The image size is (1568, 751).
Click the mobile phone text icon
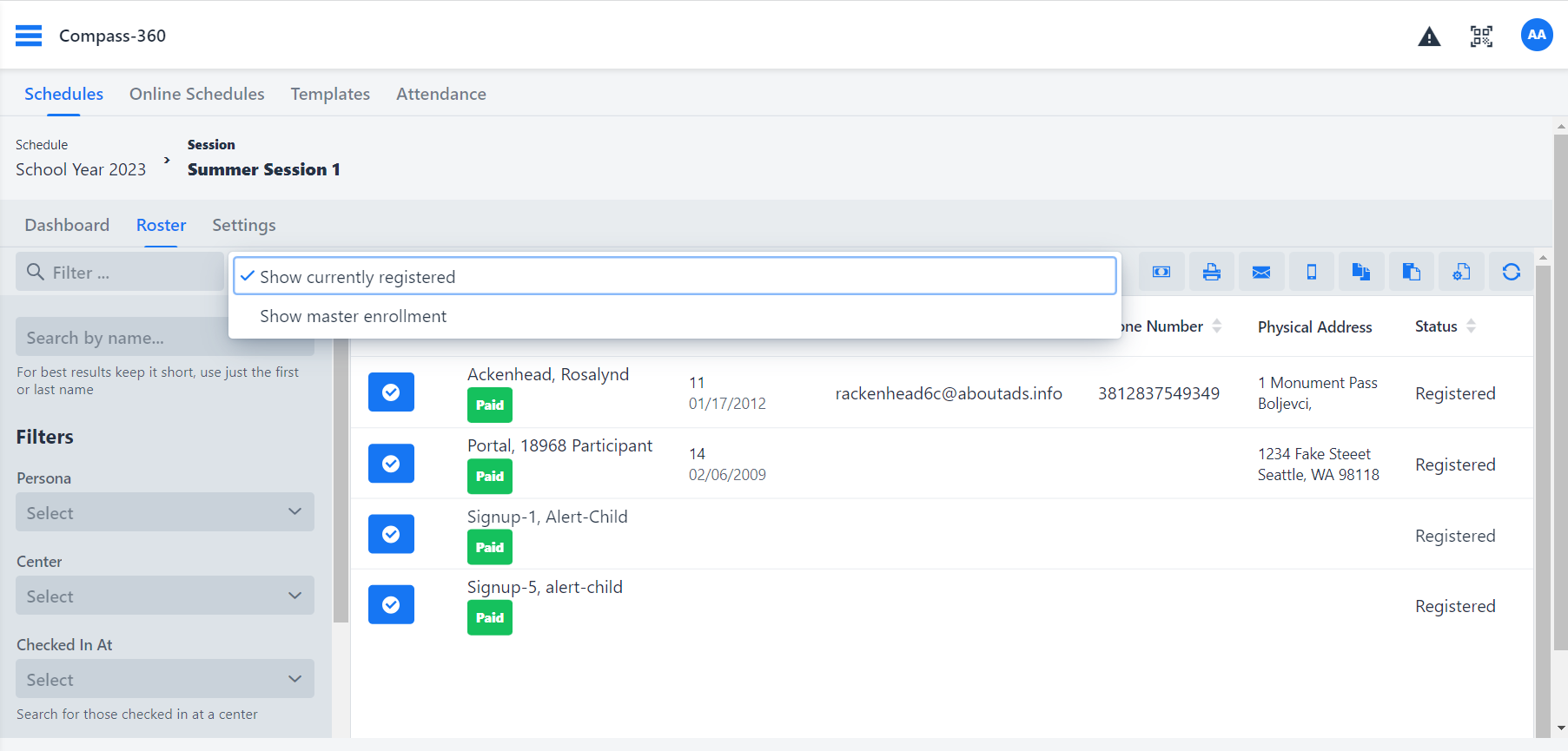[1312, 273]
